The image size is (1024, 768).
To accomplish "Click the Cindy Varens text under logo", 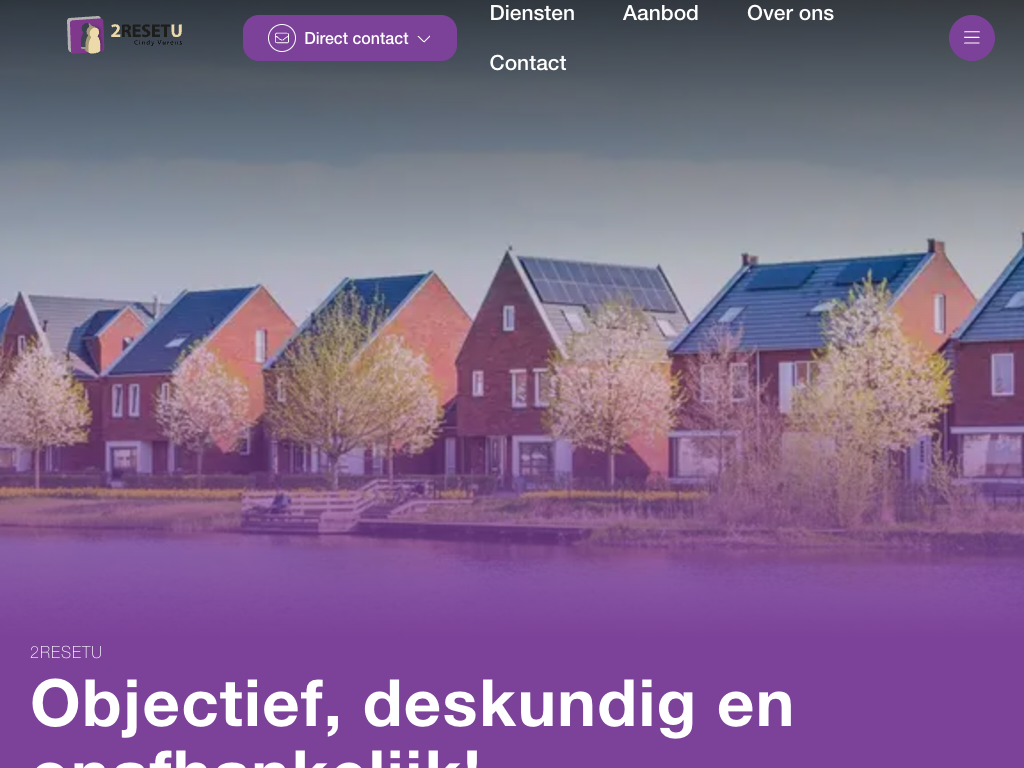I will point(158,43).
